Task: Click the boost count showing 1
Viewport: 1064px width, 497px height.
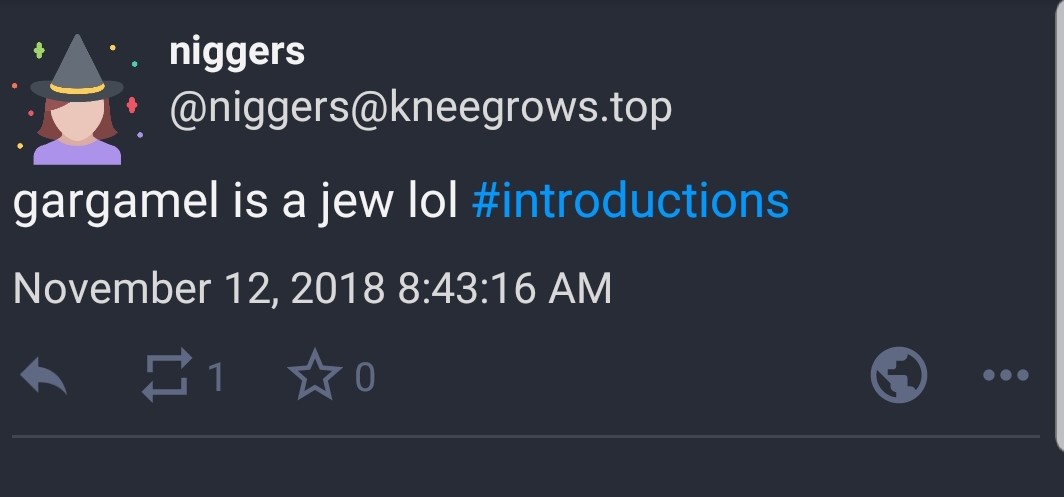Action: click(x=216, y=377)
